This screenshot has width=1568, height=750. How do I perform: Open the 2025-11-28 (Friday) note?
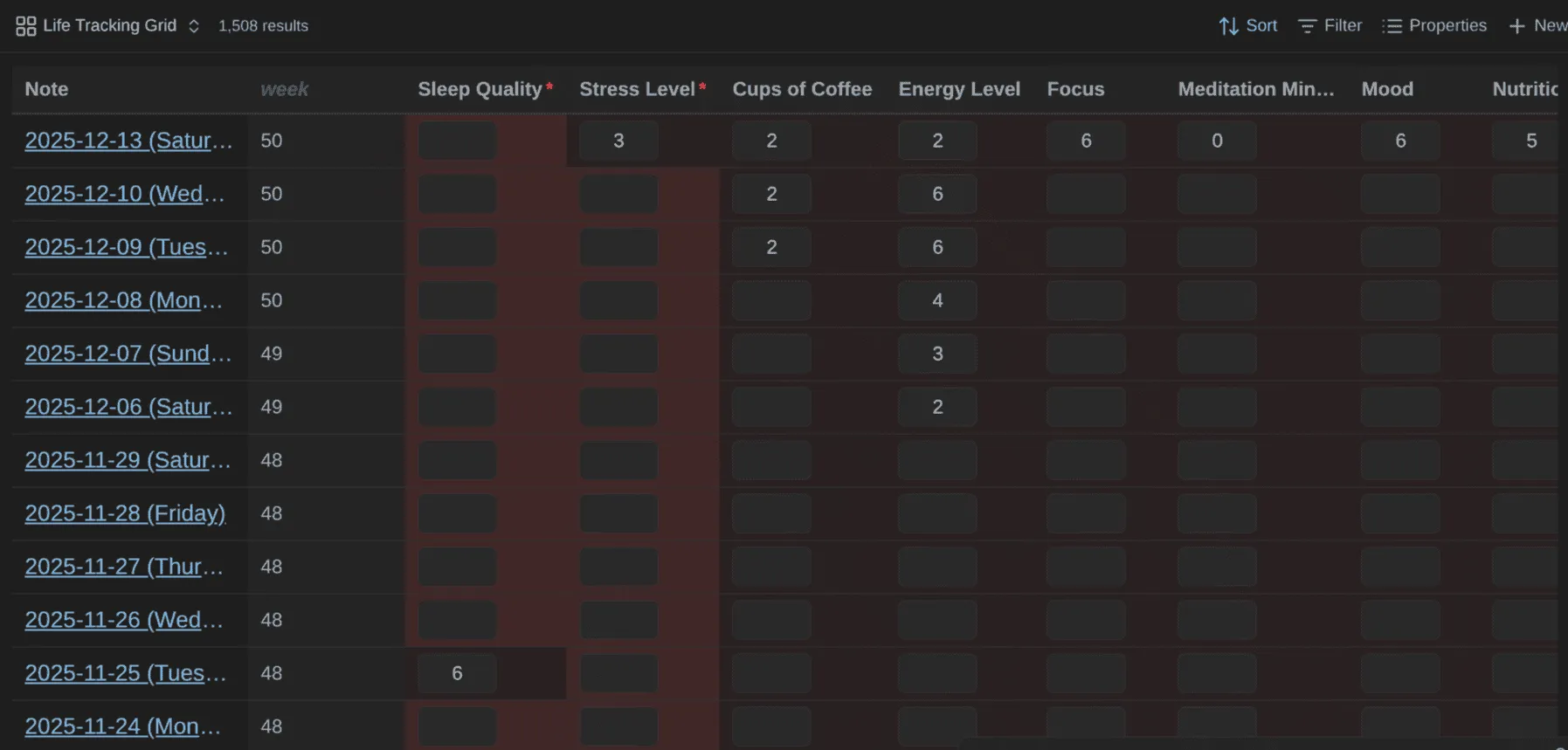125,513
